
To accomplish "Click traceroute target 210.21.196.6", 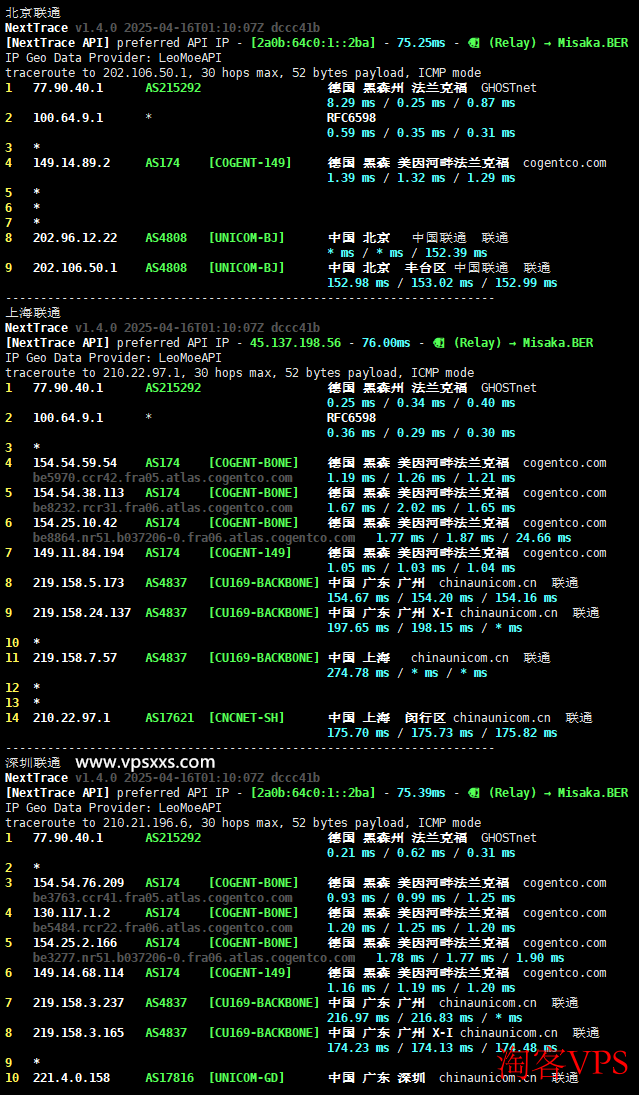I will [145, 823].
